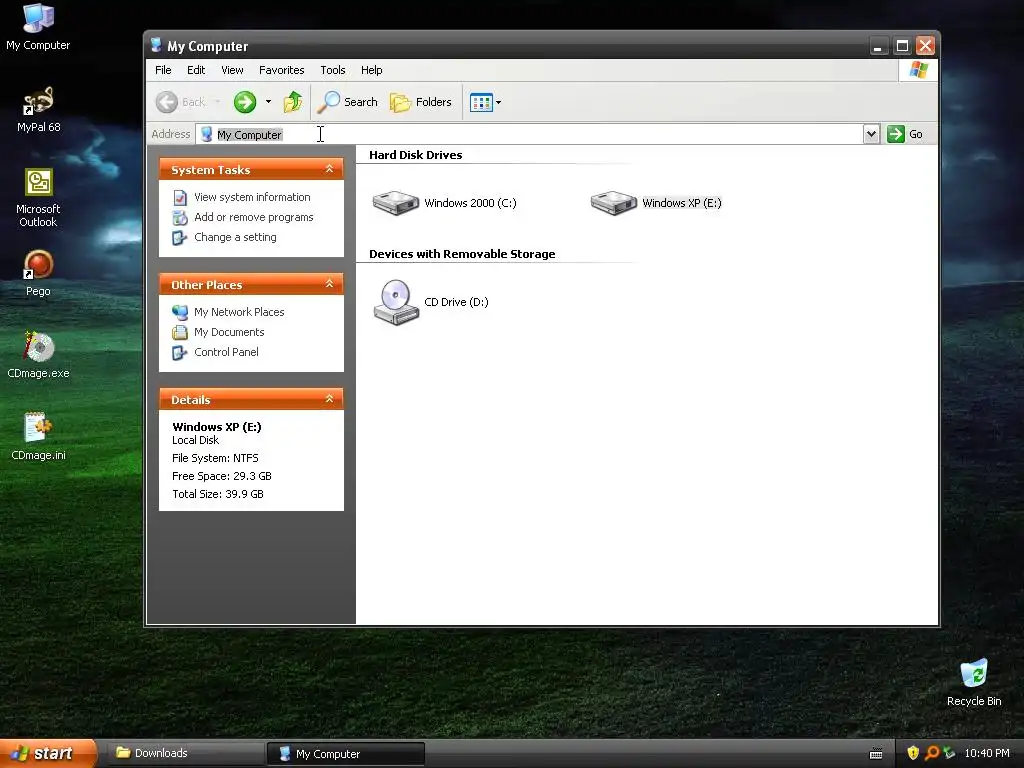
Task: Select the CDmage.exe desktop icon
Action: (x=38, y=356)
